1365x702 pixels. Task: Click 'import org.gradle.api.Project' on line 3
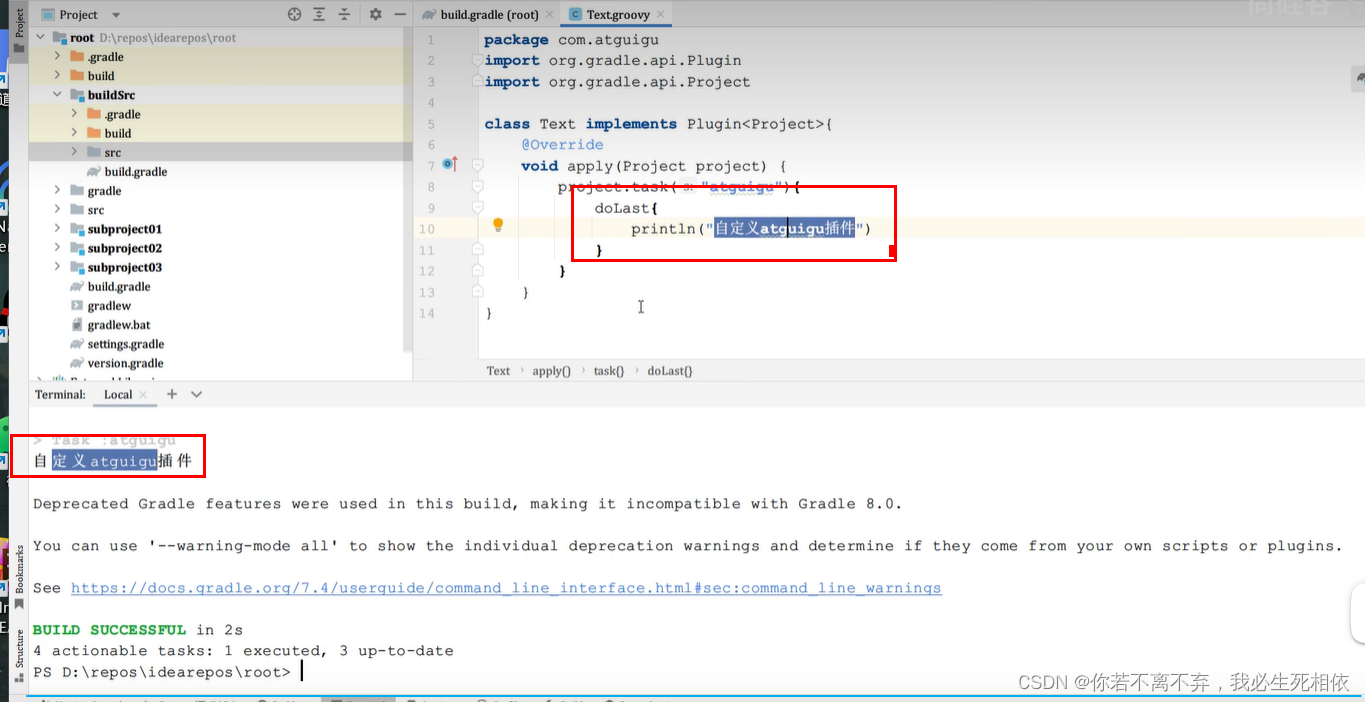[617, 82]
